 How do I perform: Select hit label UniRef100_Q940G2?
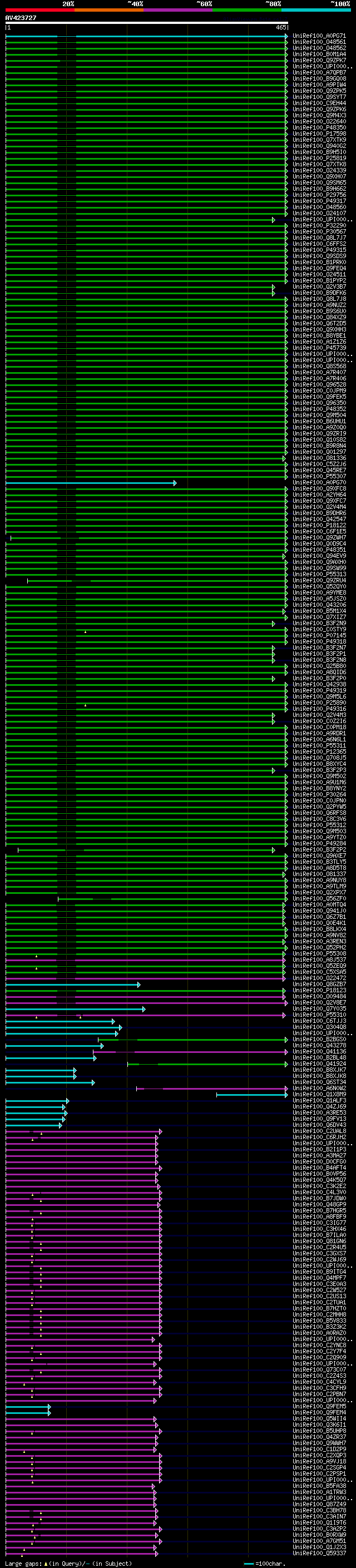point(319,146)
